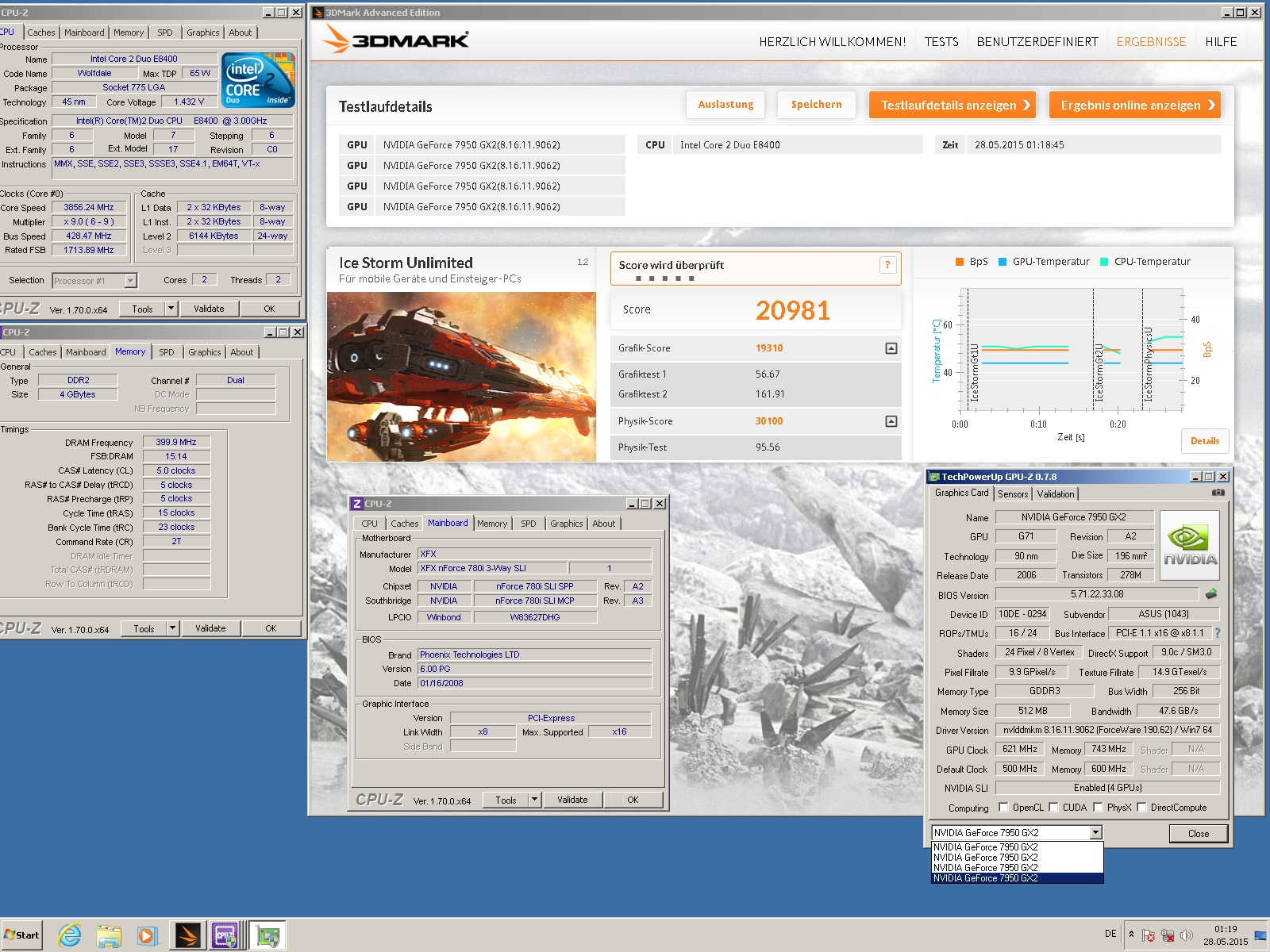
Task: Enable the CUDA checkbox
Action: tap(1053, 808)
